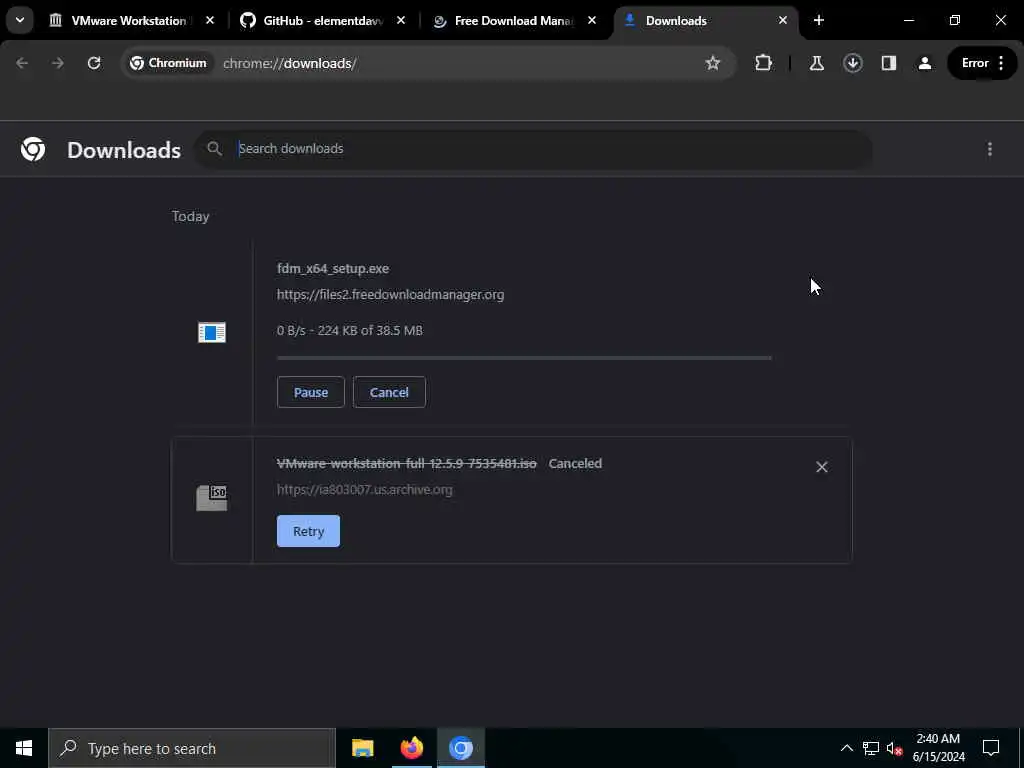Toggle the side panel
1024x768 pixels.
[888, 63]
